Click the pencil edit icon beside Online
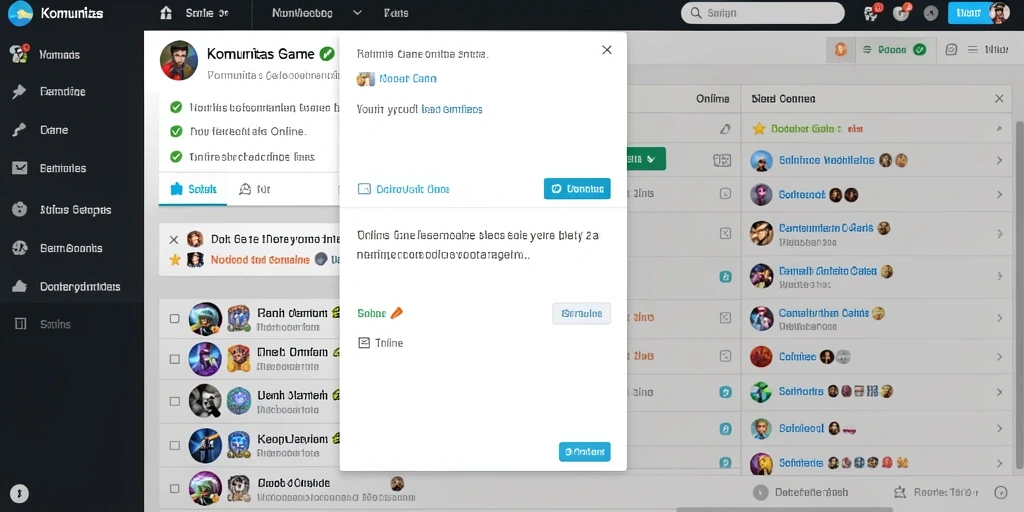 point(724,129)
